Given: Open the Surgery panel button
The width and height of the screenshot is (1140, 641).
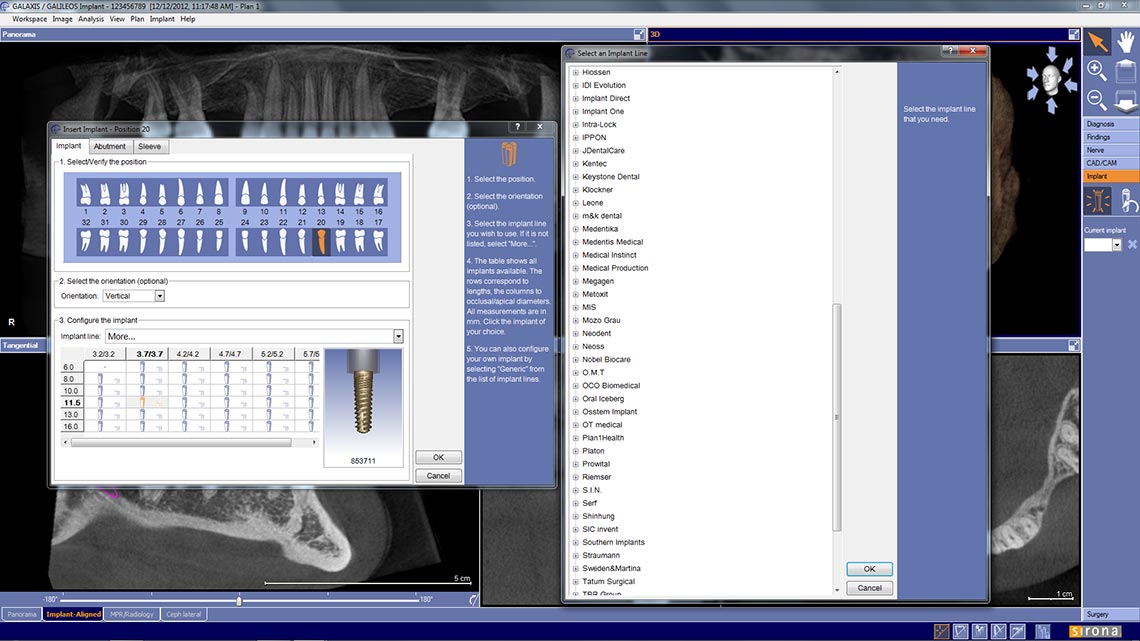Looking at the screenshot, I should [1111, 614].
